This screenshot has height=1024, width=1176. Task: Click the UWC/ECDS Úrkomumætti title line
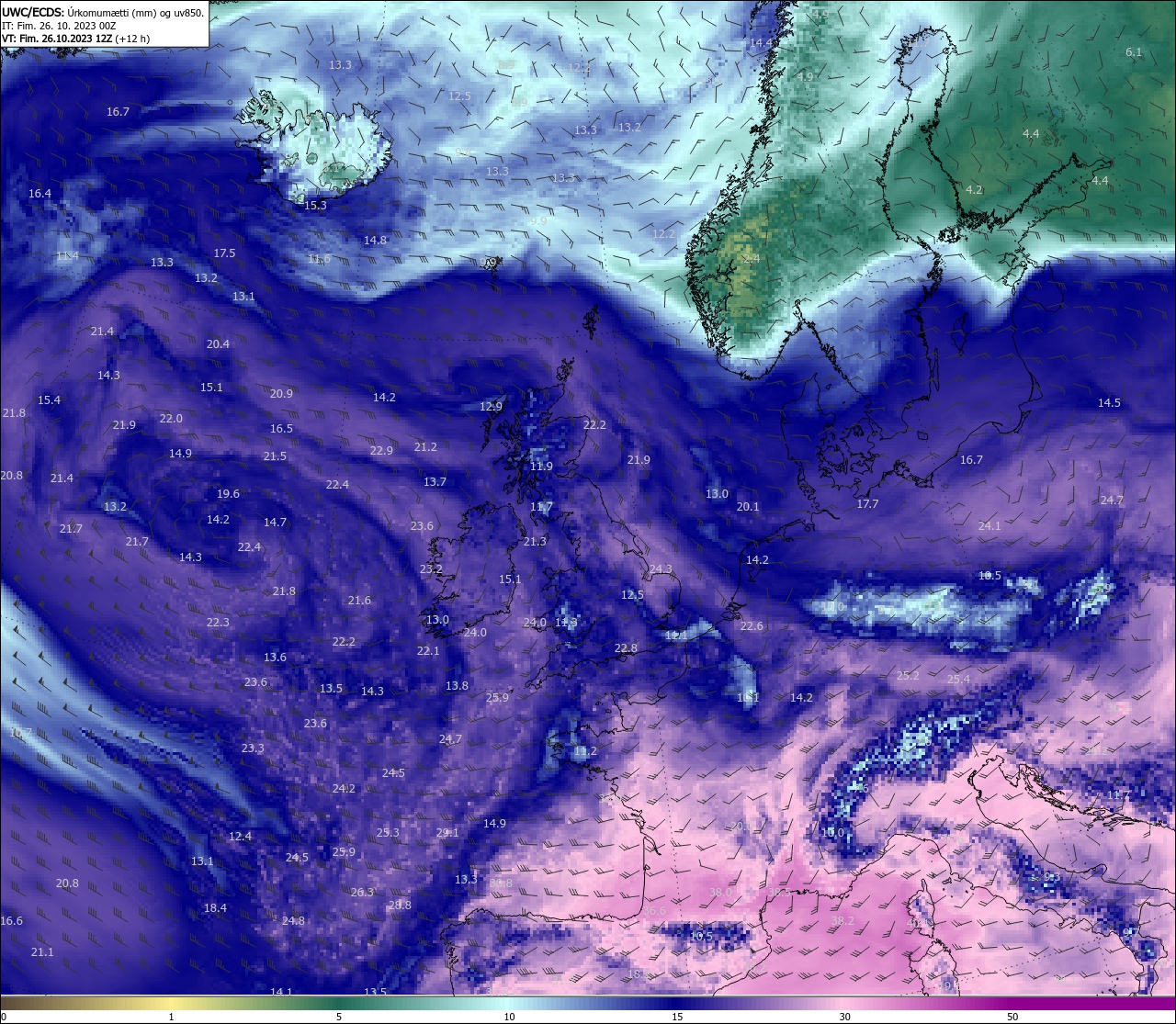[x=103, y=13]
